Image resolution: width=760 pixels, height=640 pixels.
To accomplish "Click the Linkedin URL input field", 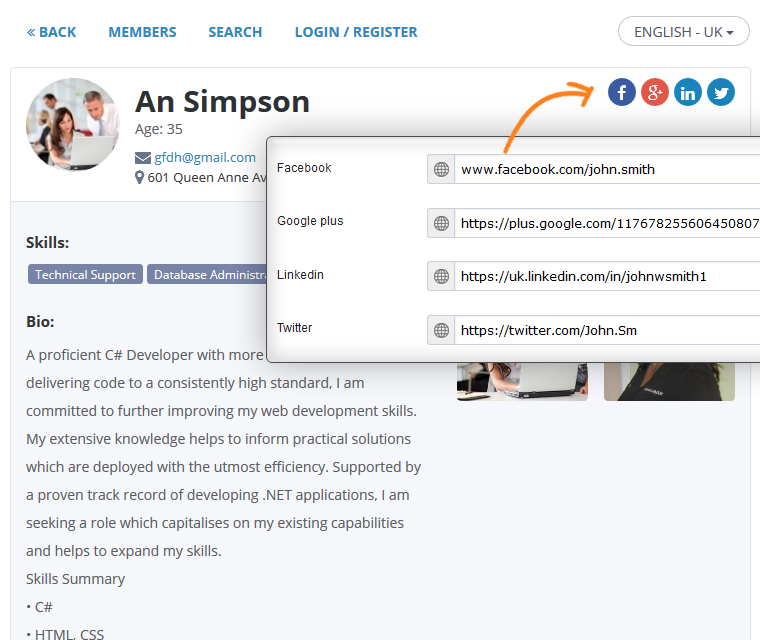I will [607, 276].
